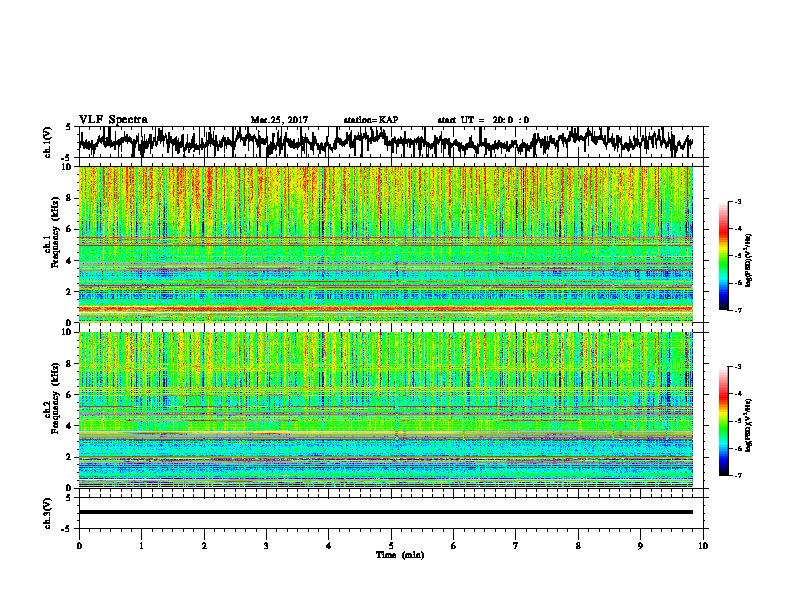Click the ch.1 spectrogram color scale bar
Screen dimensions: 792x612
click(723, 256)
